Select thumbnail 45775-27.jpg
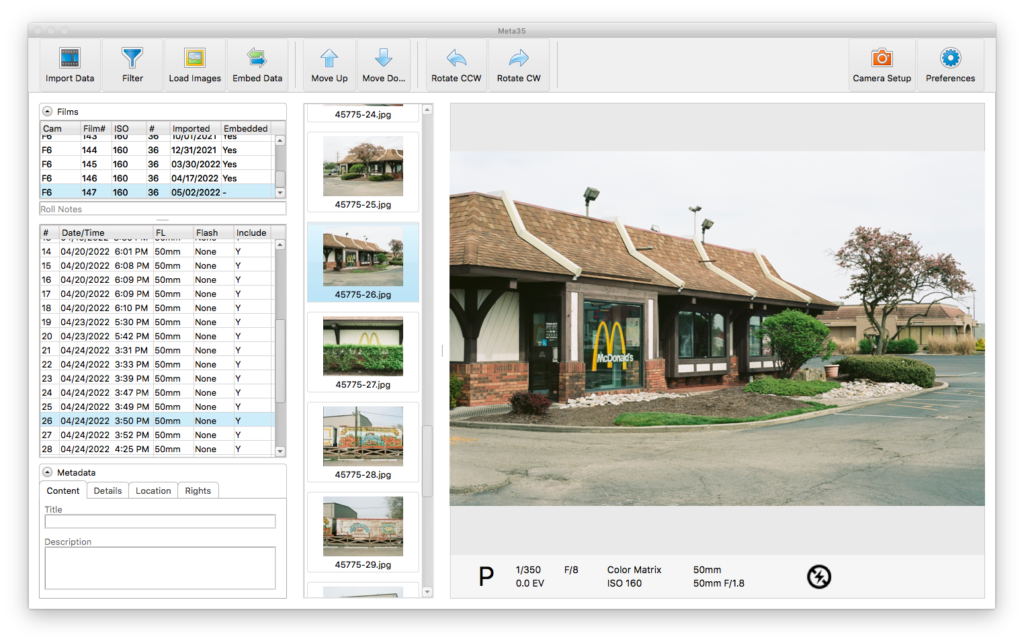1024x643 pixels. [363, 353]
